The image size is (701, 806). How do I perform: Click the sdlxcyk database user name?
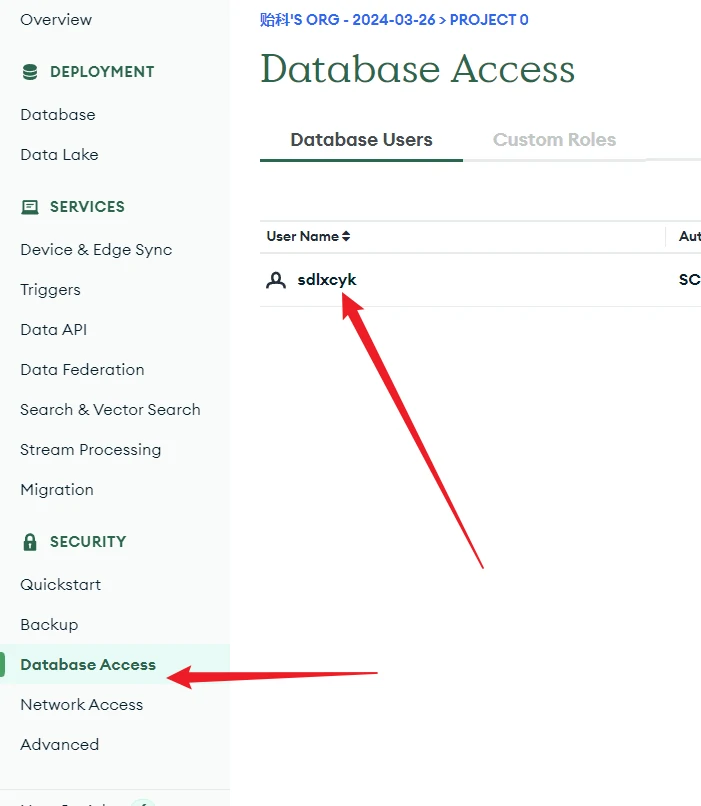pyautogui.click(x=327, y=280)
